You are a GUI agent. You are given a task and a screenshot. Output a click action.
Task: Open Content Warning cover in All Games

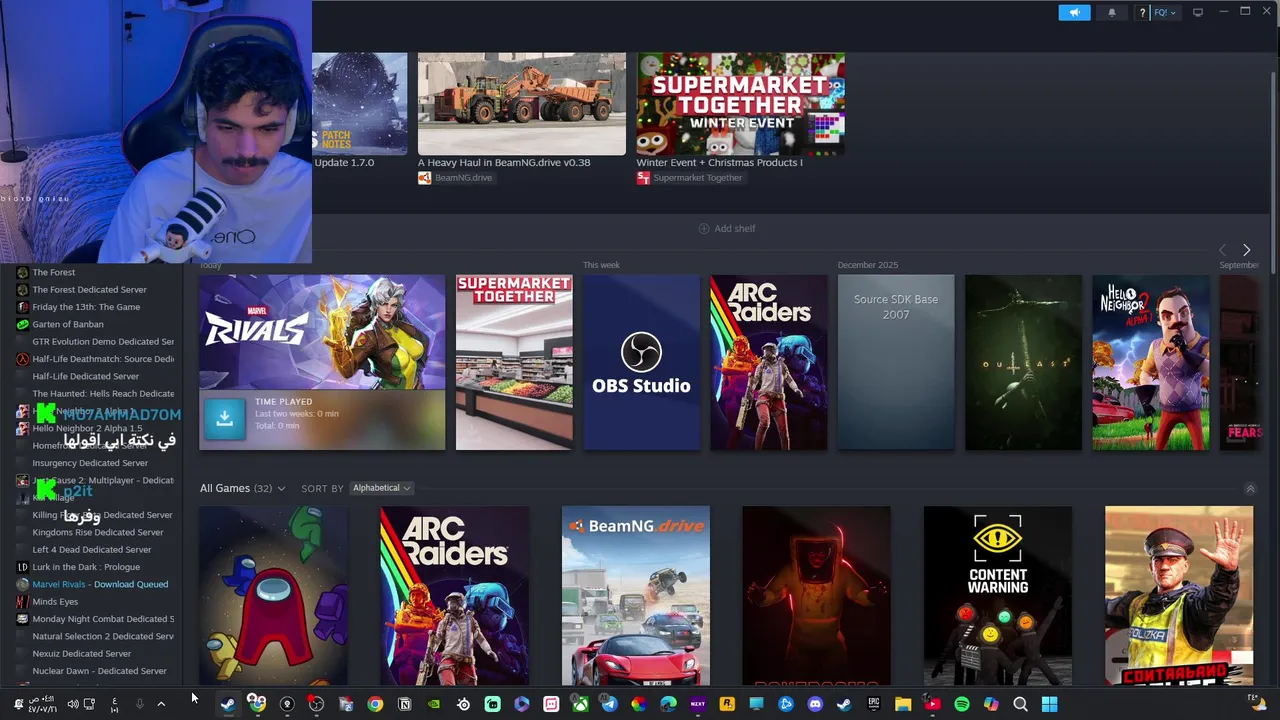(998, 596)
